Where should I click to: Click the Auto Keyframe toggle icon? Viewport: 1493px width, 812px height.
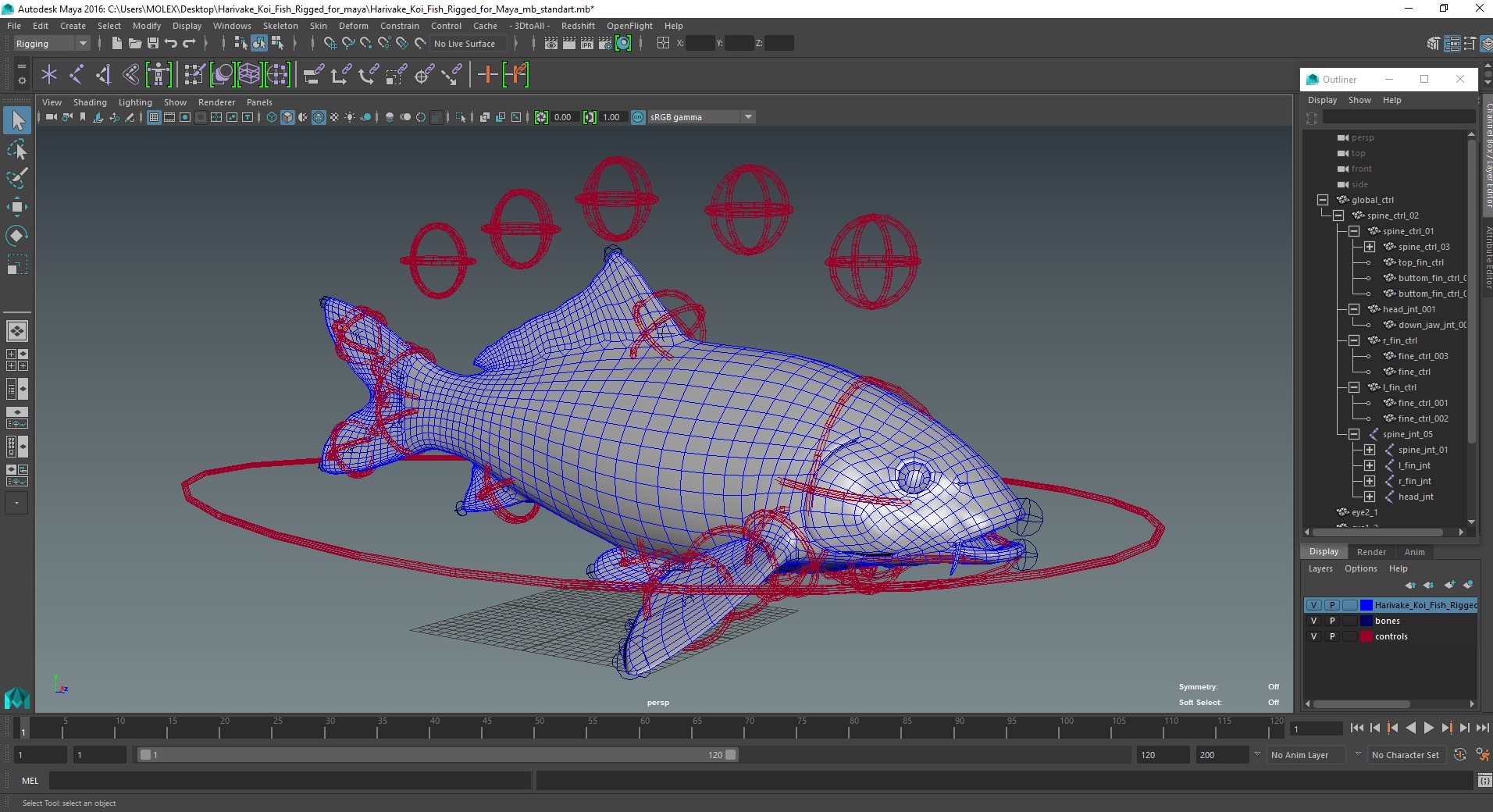click(x=1460, y=755)
